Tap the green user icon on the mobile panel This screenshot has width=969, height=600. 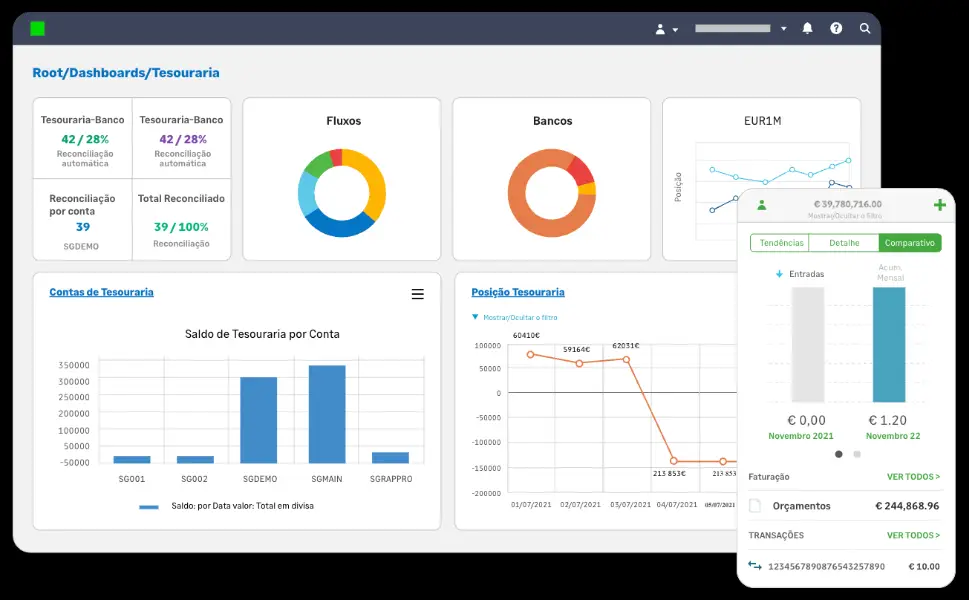(761, 205)
